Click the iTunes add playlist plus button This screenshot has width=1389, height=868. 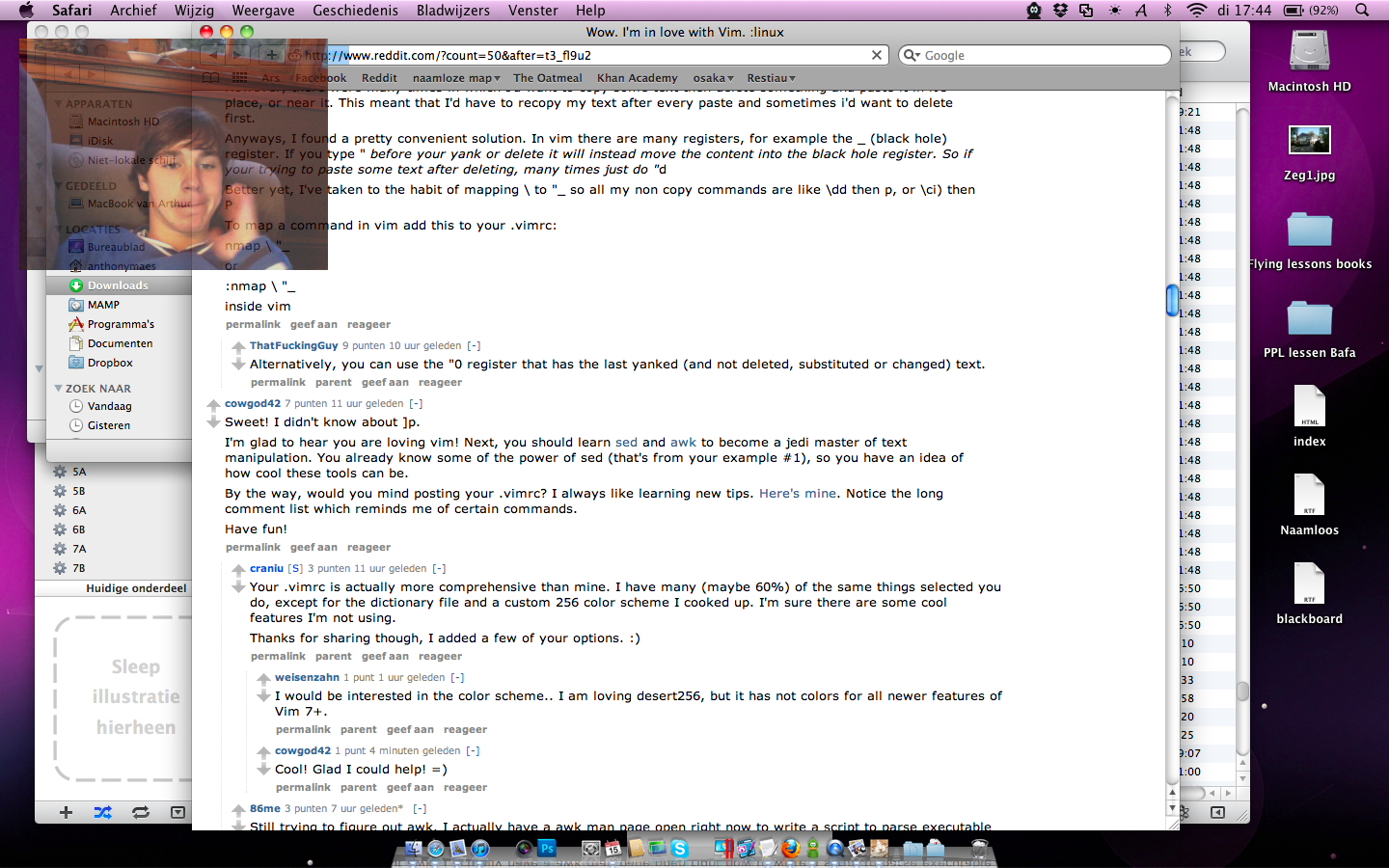[66, 812]
